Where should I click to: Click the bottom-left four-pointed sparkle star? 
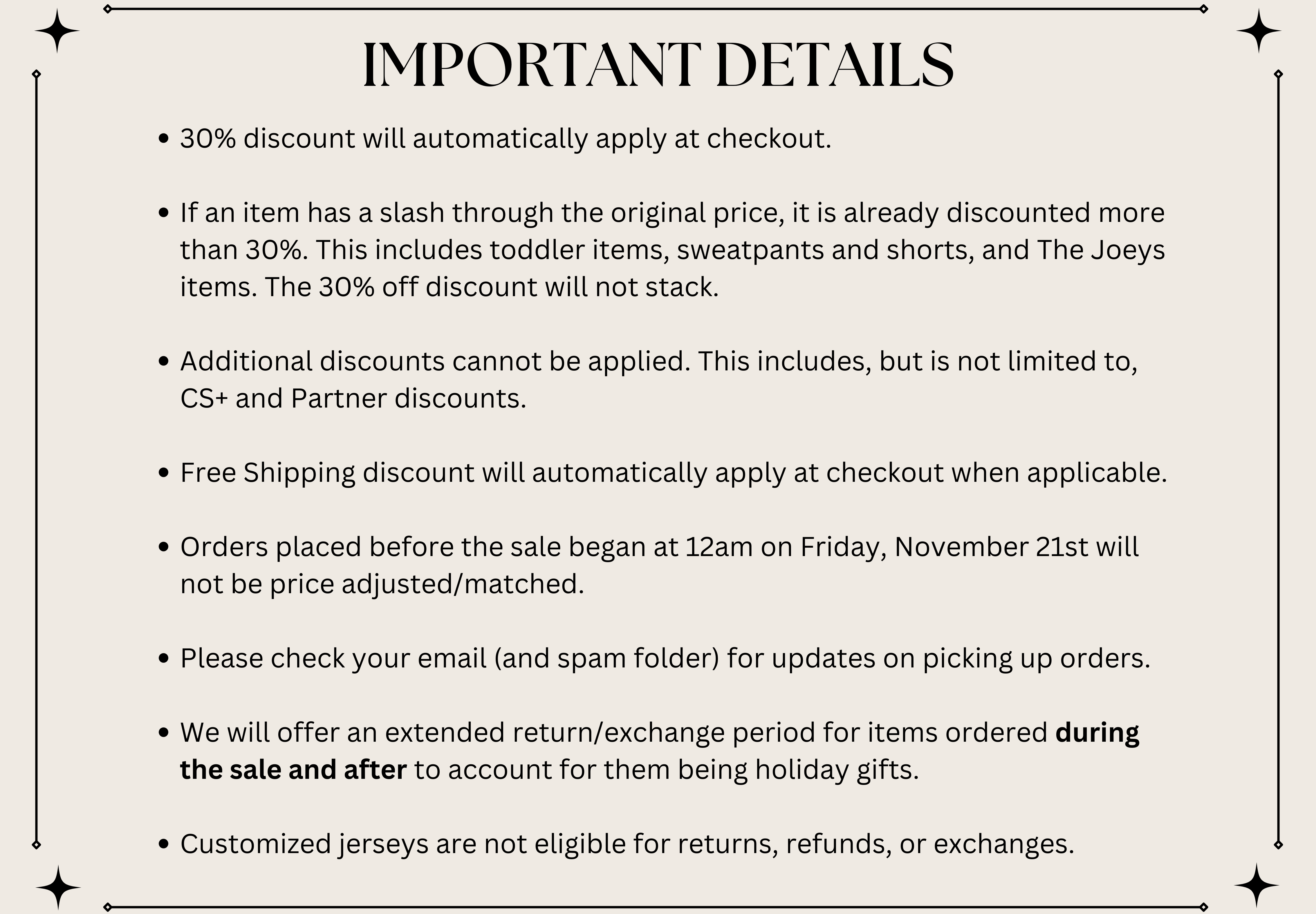click(x=58, y=887)
